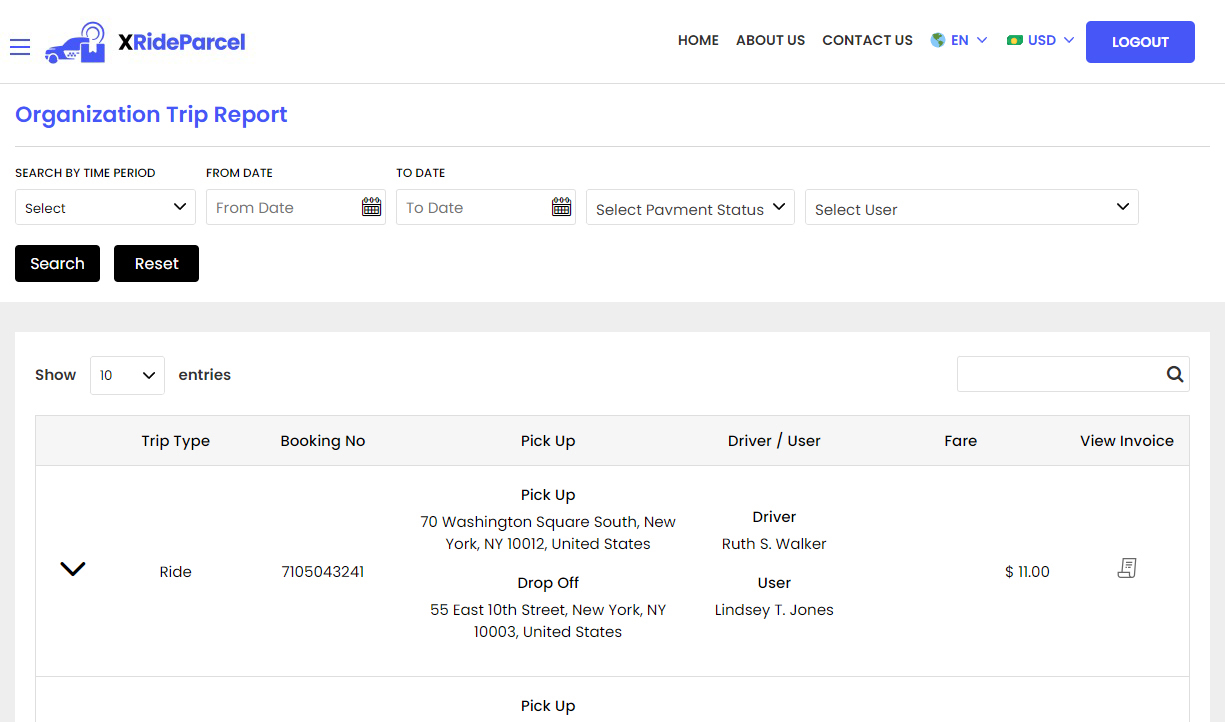
Task: Click the USD currency money icon
Action: pos(1015,41)
